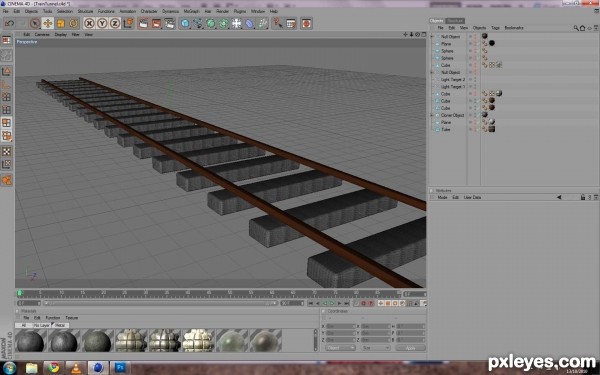Select the Cloner Object row
The width and height of the screenshot is (600, 375).
(x=452, y=115)
